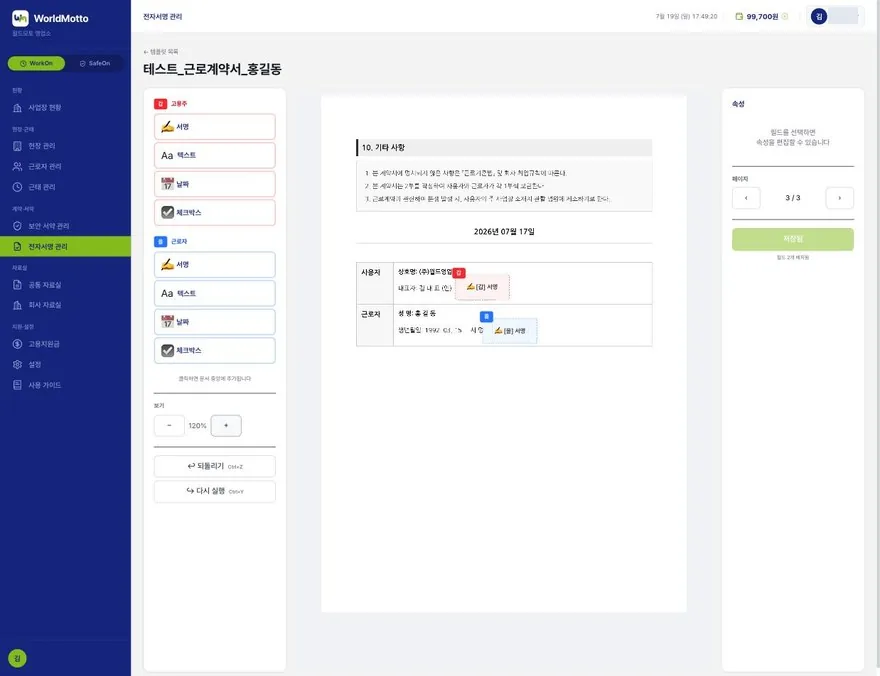880x676 pixels.
Task: Click 다시 실행 (redo) button
Action: click(x=214, y=491)
